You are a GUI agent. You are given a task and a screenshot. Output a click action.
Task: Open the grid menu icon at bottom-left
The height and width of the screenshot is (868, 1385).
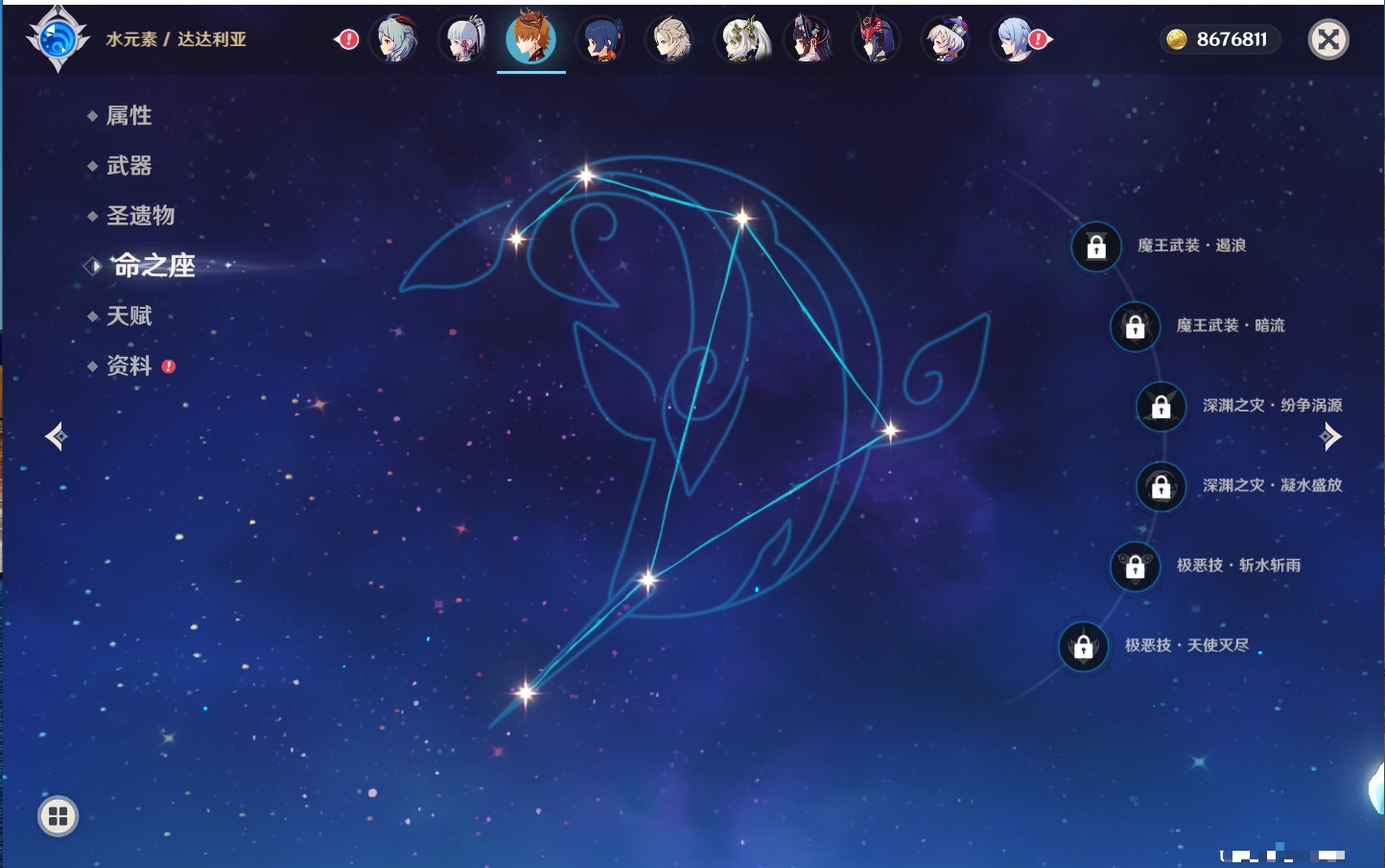point(58,816)
